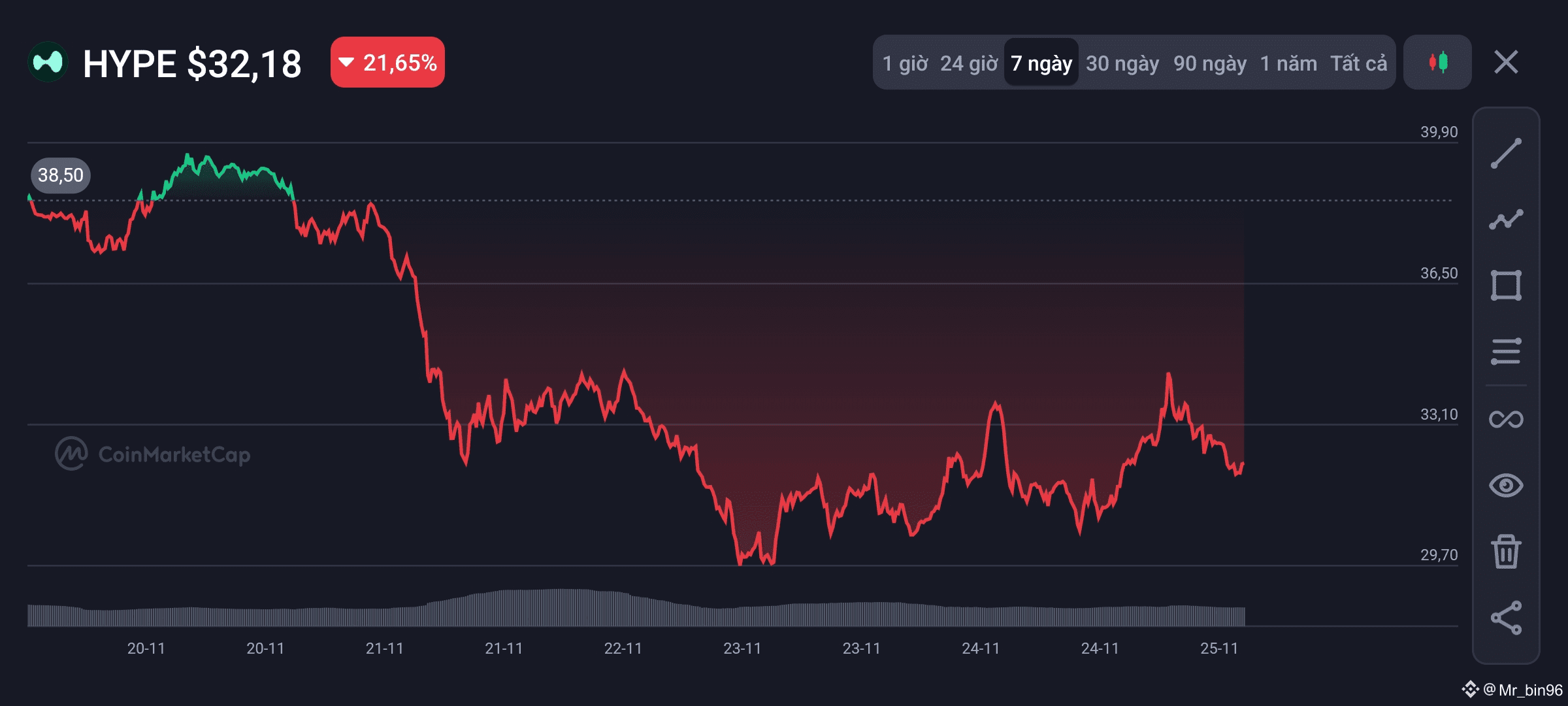
Task: Click the 38,50 price label on chart
Action: click(x=61, y=175)
